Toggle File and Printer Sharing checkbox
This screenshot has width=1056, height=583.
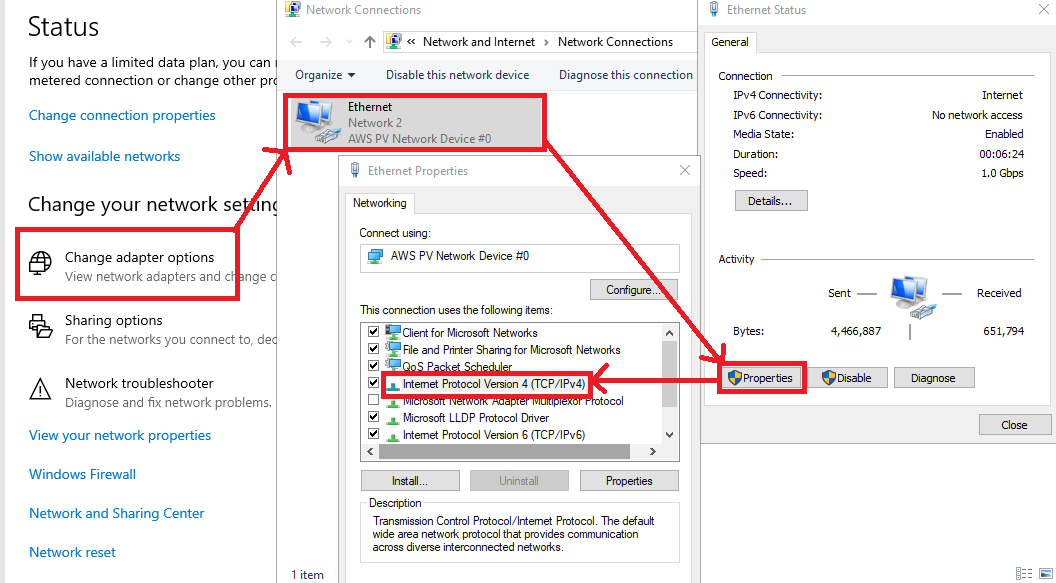pyautogui.click(x=373, y=349)
